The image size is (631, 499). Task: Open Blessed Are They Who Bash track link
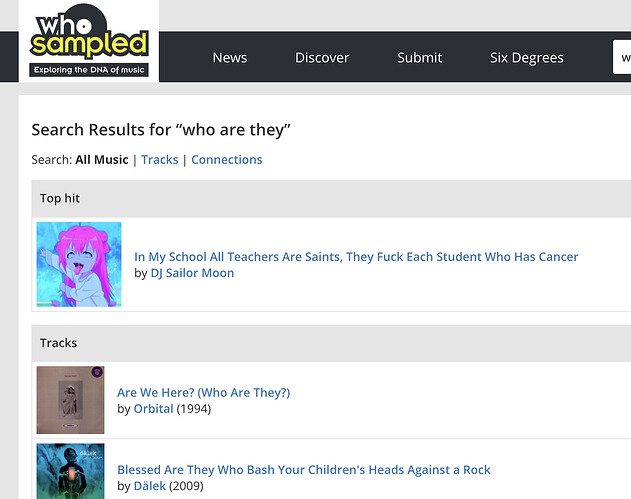tap(304, 470)
